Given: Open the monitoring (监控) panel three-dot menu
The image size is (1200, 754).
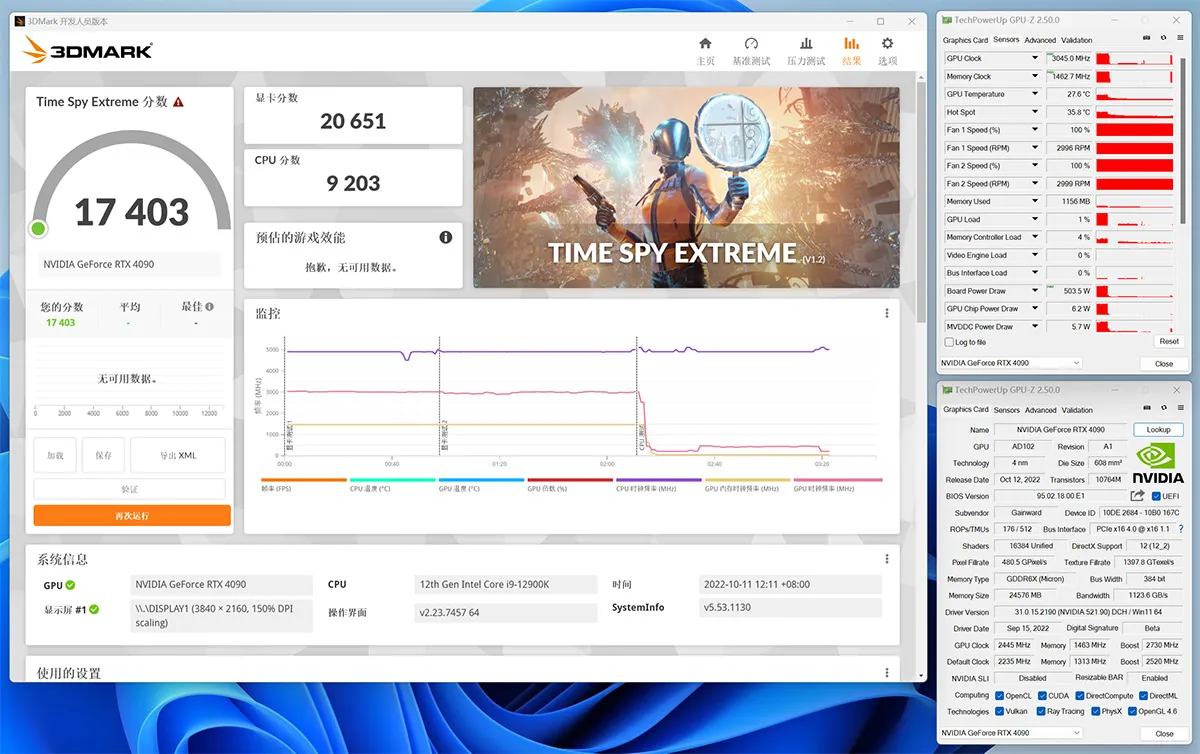Looking at the screenshot, I should point(886,313).
